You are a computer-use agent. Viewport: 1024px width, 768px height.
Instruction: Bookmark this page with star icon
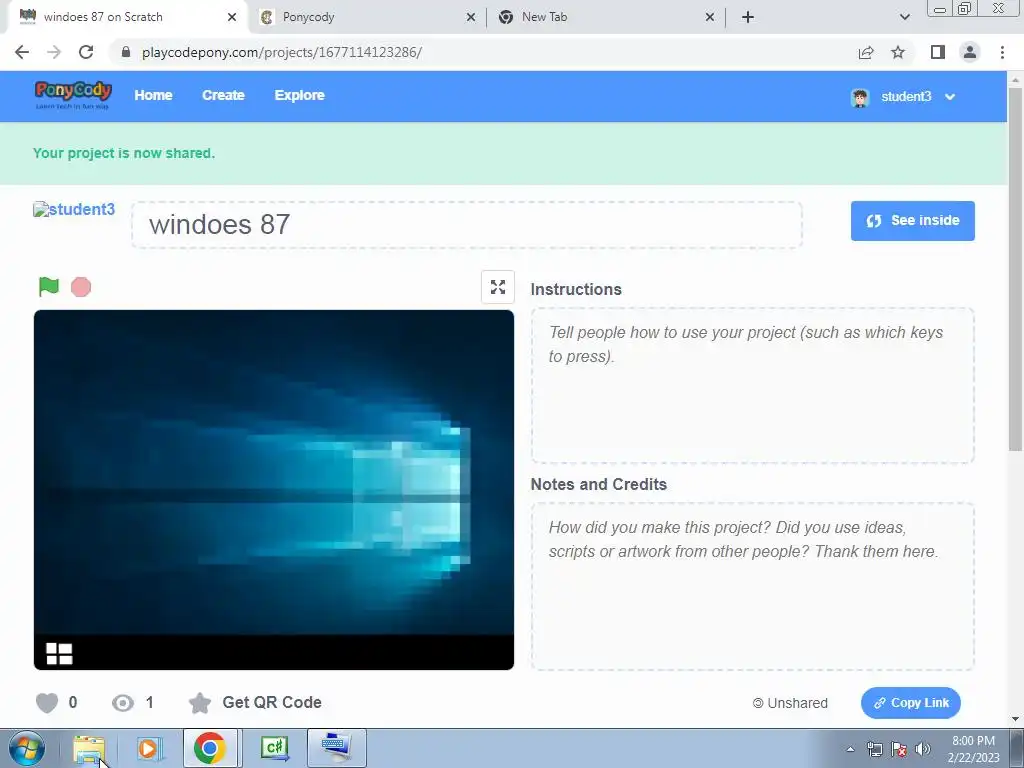(x=898, y=52)
